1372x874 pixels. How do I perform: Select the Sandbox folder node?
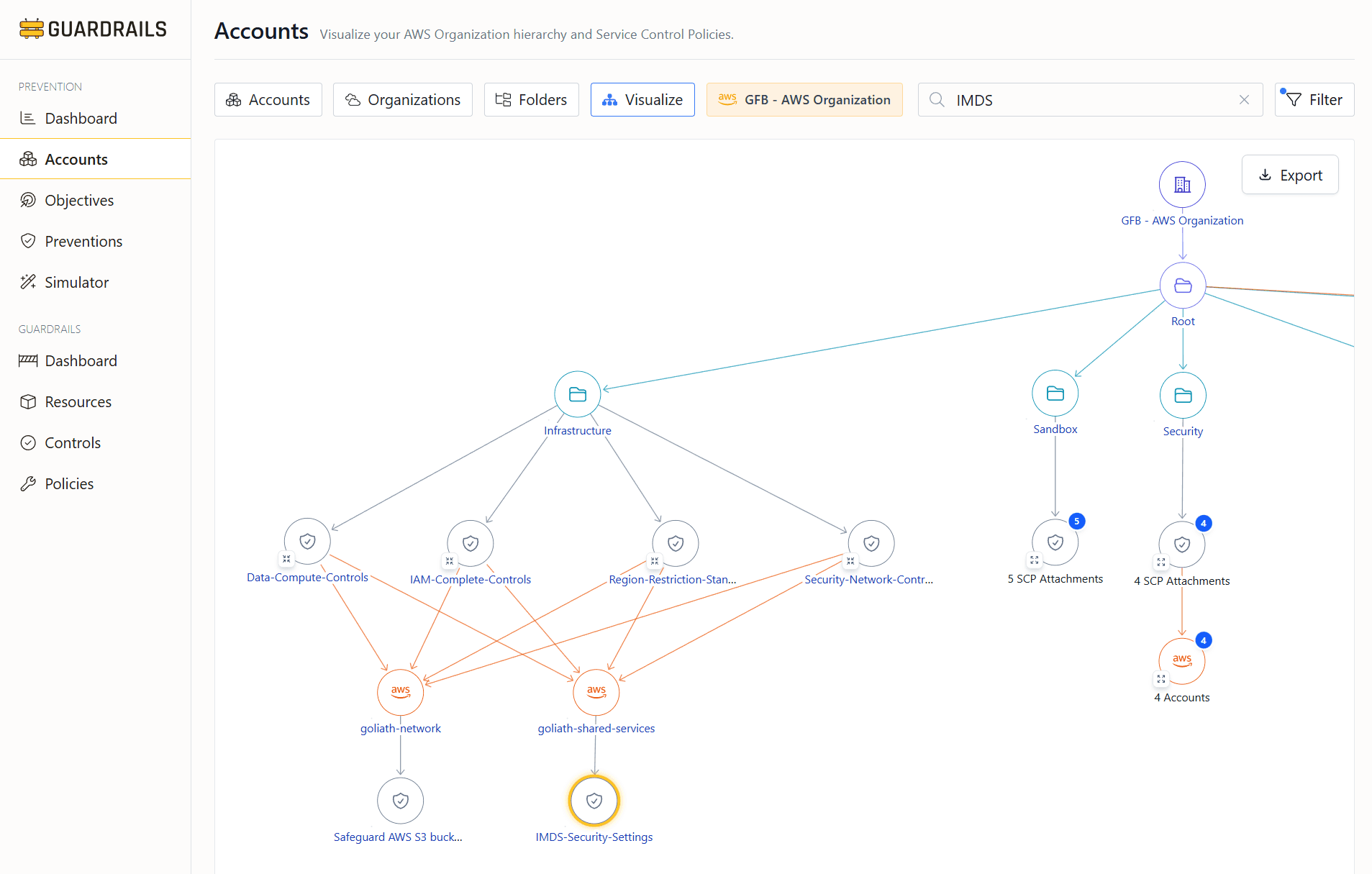(1055, 393)
